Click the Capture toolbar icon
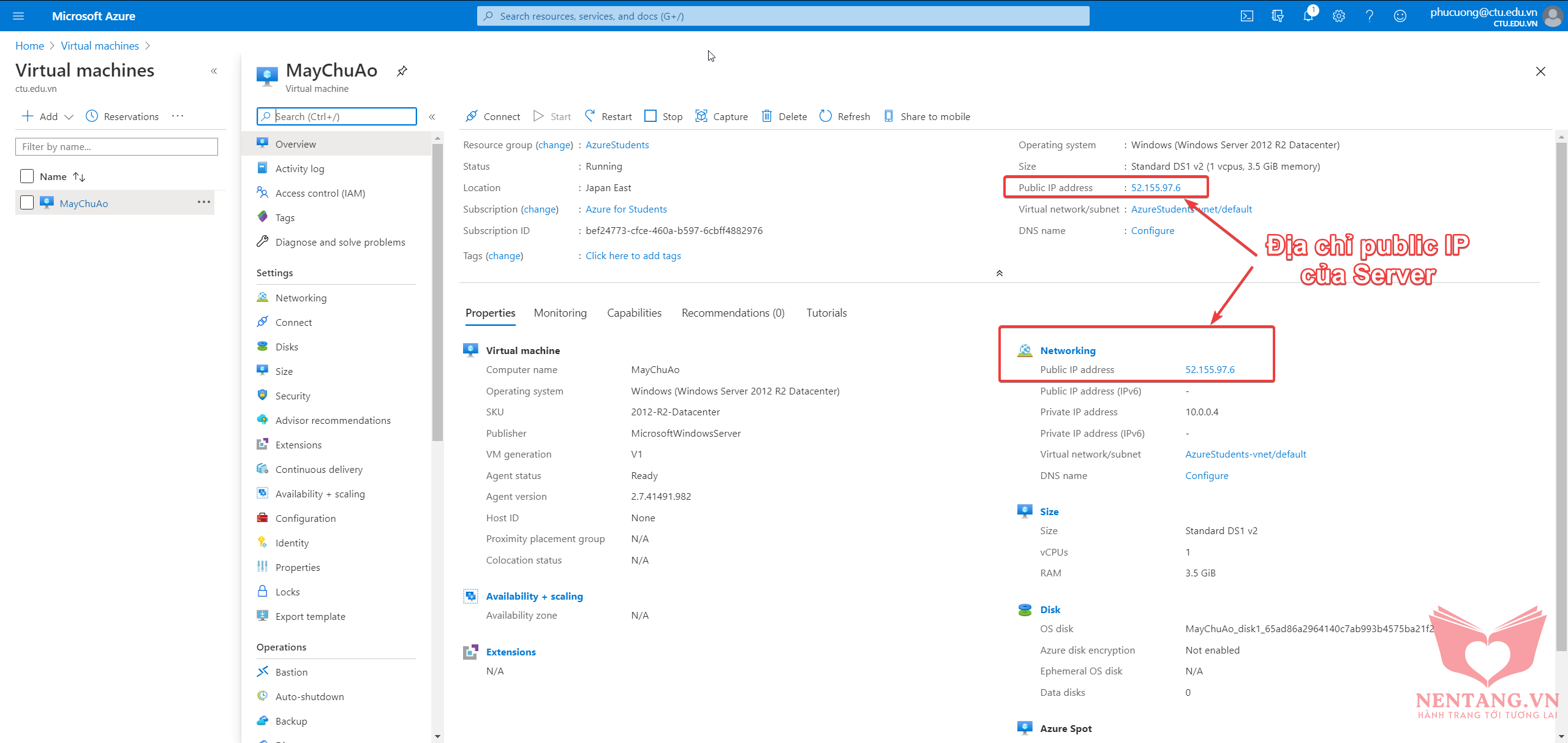This screenshot has width=1568, height=743. (701, 116)
